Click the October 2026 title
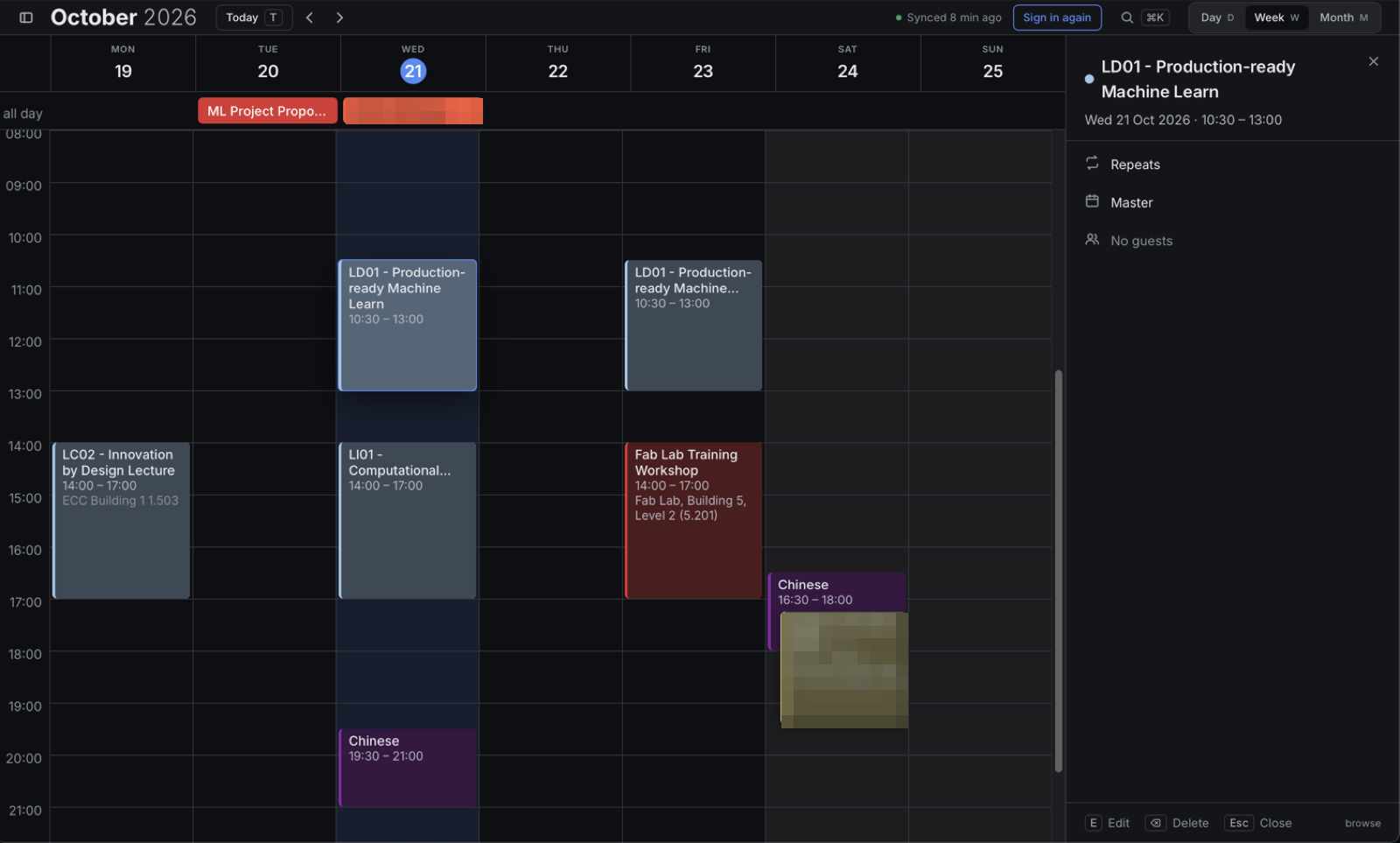This screenshot has height=843, width=1400. (123, 18)
